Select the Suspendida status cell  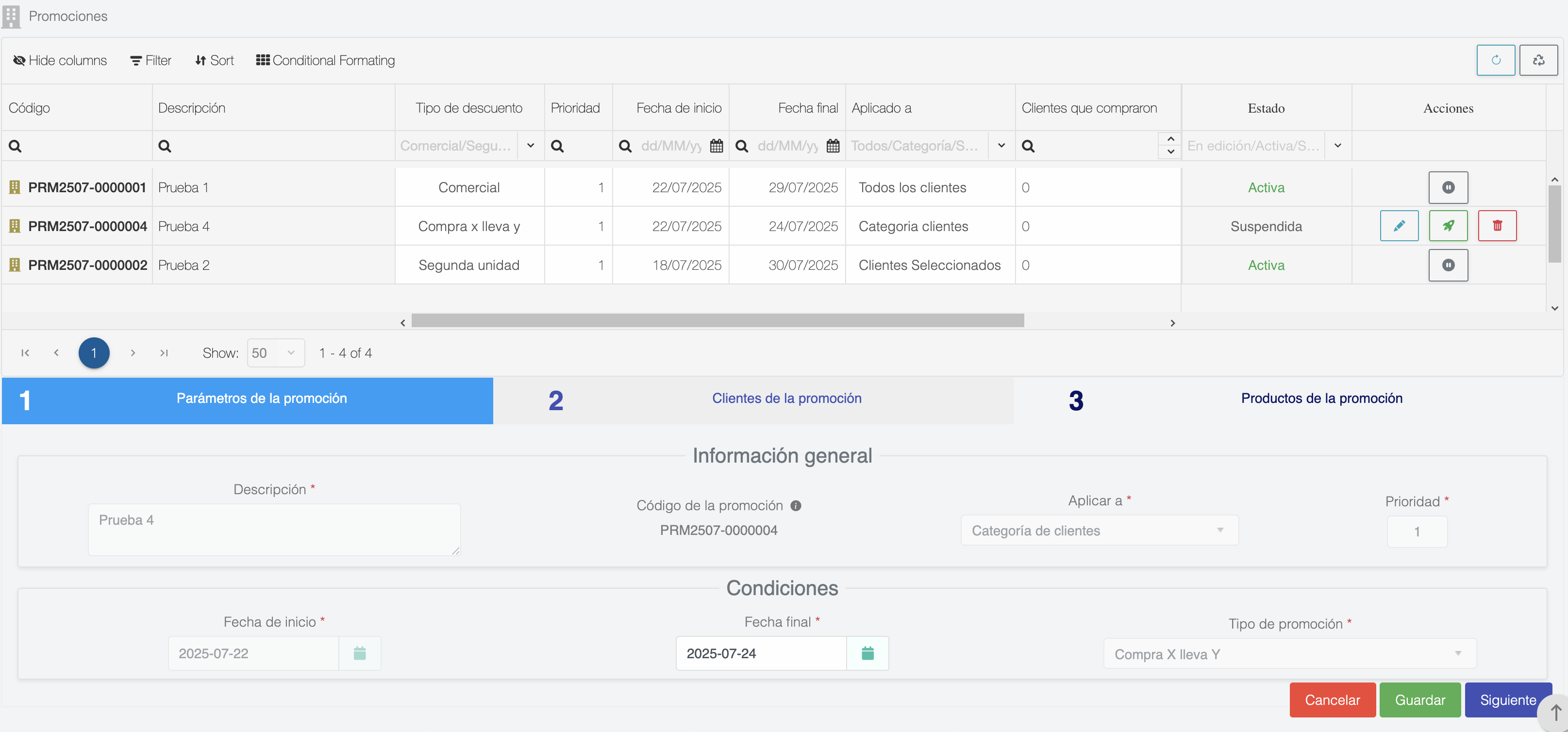pyautogui.click(x=1266, y=226)
